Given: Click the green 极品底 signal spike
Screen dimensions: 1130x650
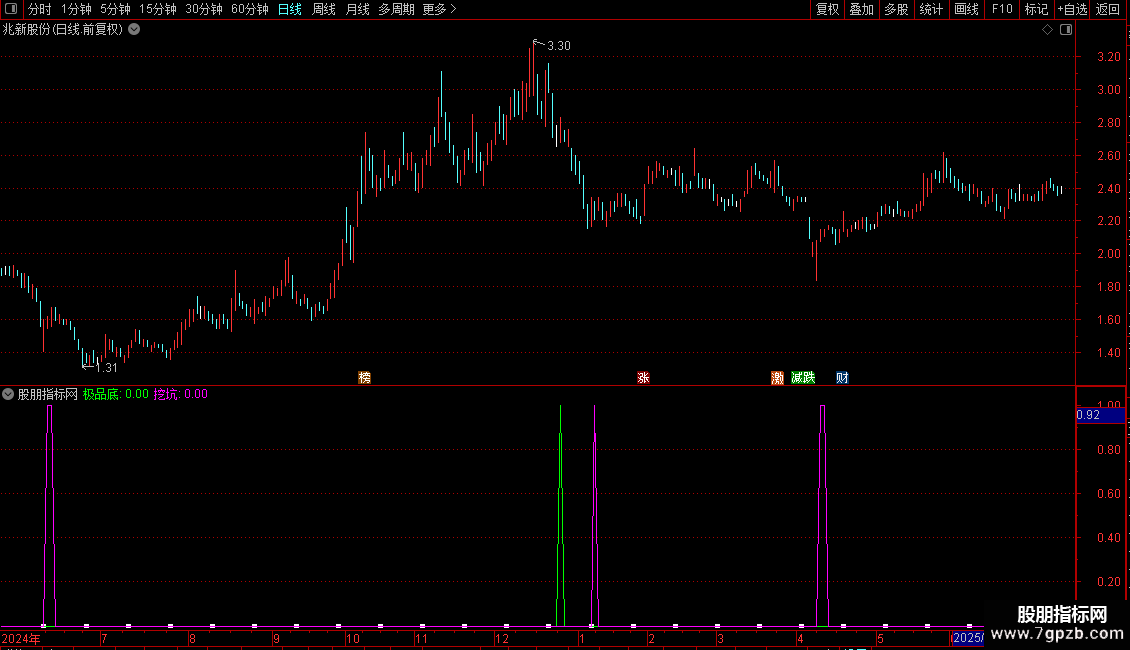Looking at the screenshot, I should point(561,515).
